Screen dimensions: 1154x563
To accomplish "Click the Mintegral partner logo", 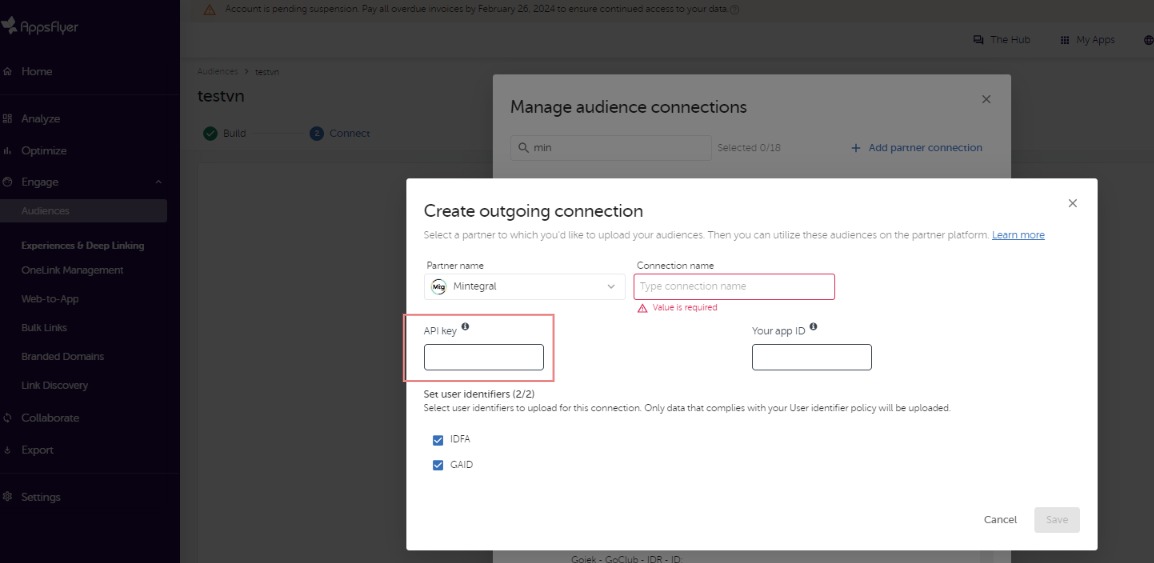I will tap(439, 287).
